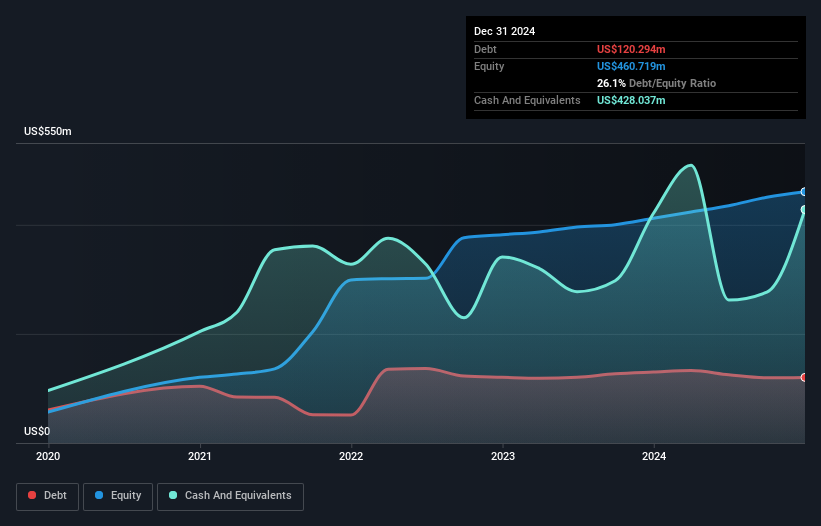Click the teal Cash And Equivalents legend dot

coord(173,495)
